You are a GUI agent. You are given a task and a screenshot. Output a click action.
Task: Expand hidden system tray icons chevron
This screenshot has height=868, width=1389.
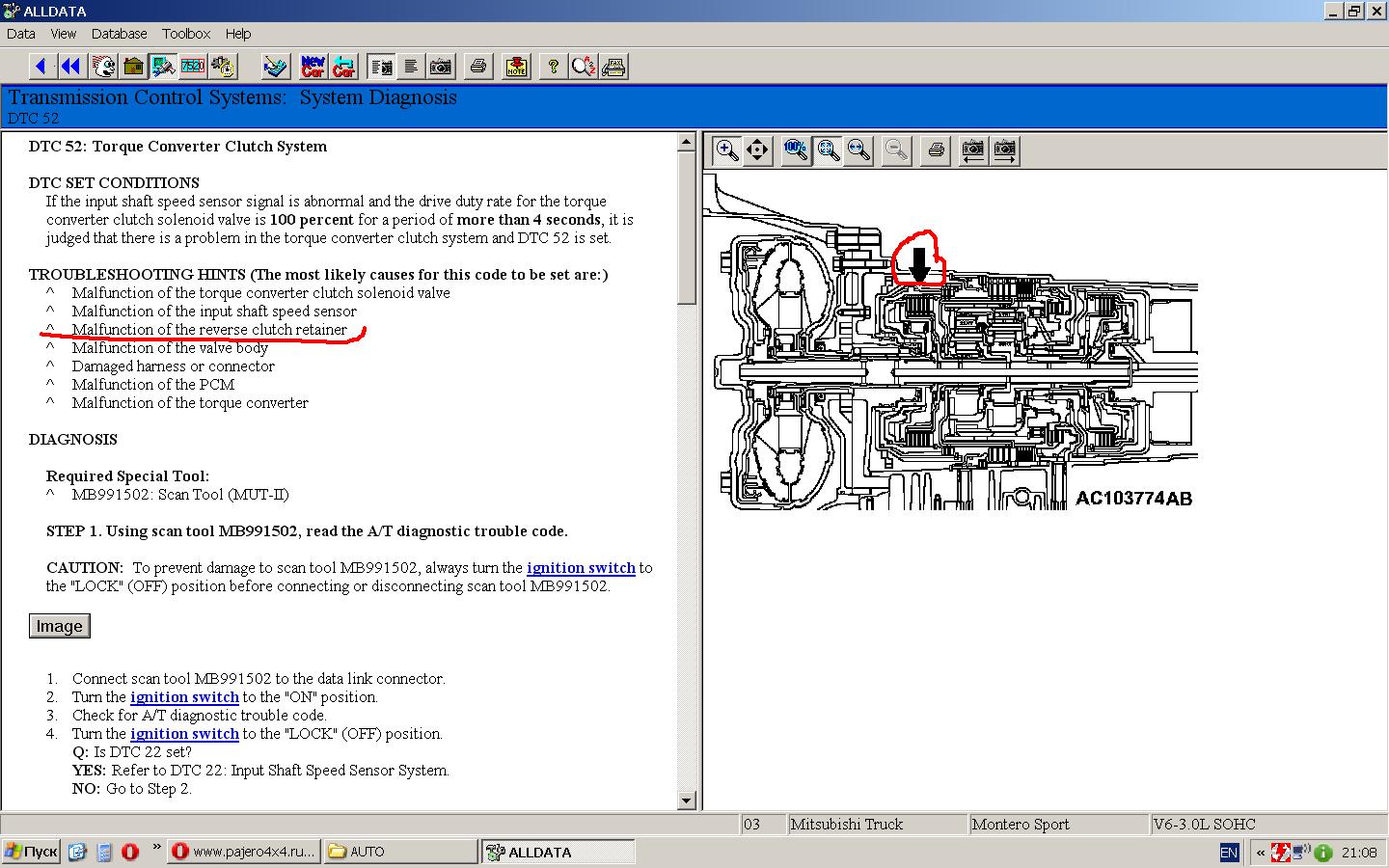[1260, 853]
